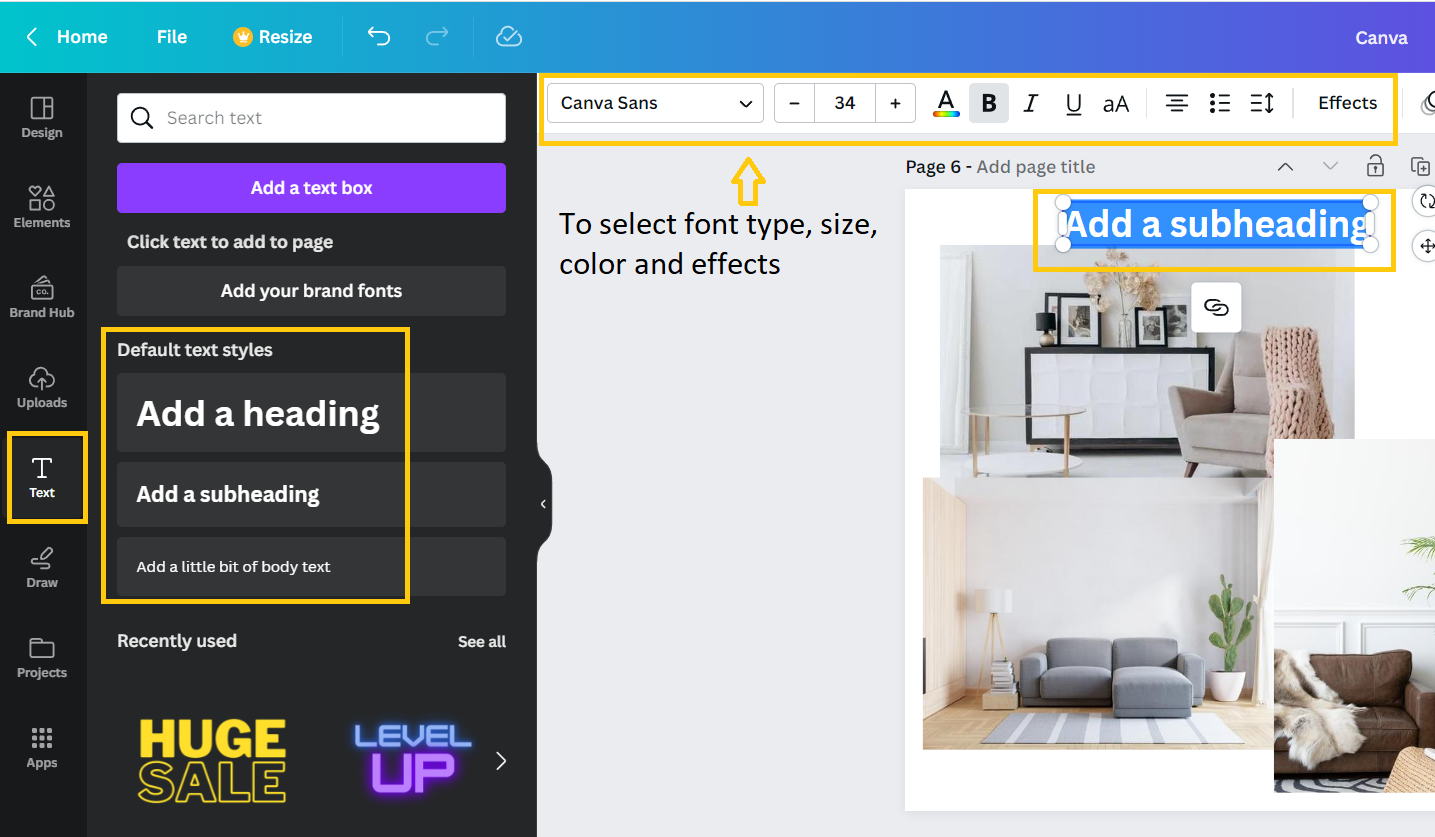Image resolution: width=1435 pixels, height=837 pixels.
Task: Click See all recently used
Action: (482, 642)
